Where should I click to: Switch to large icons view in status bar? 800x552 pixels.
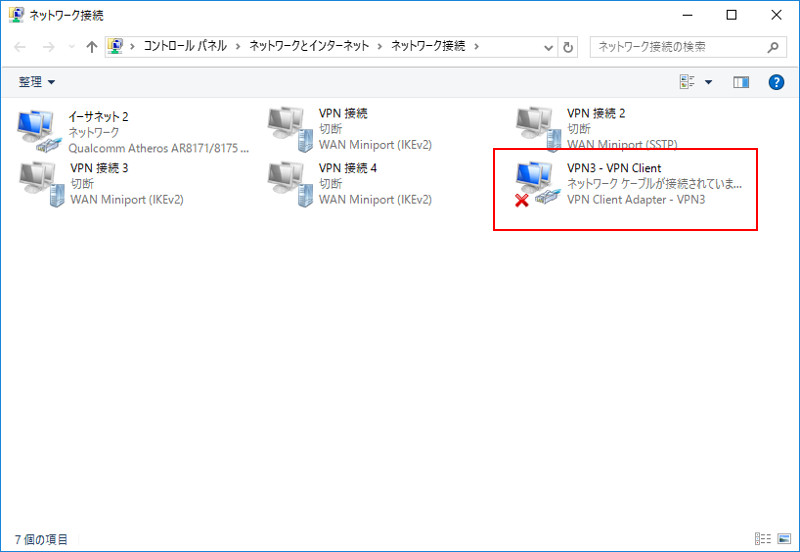784,538
